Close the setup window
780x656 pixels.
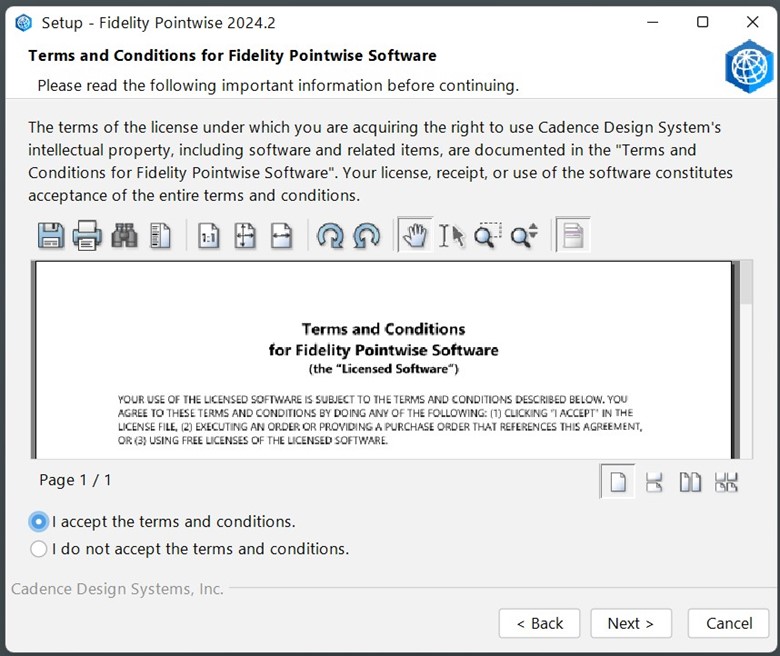(753, 22)
